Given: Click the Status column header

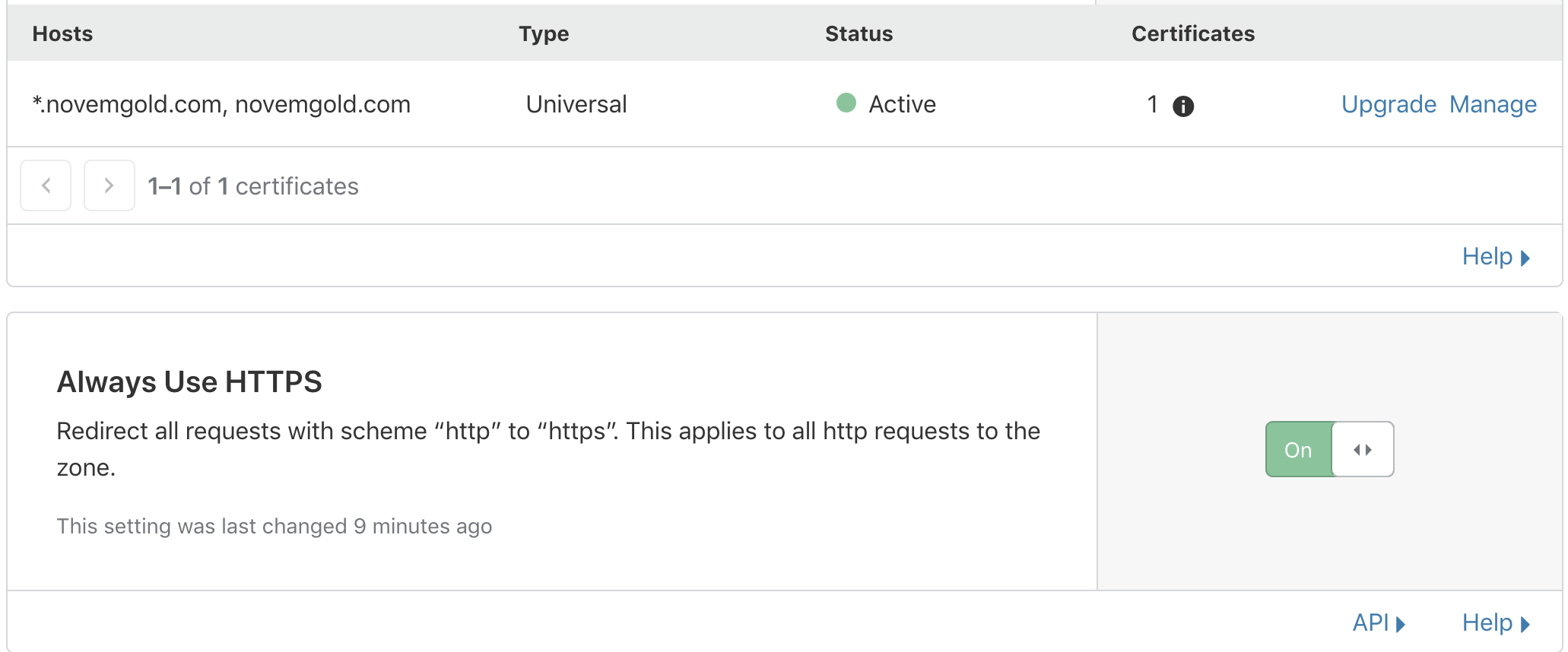Looking at the screenshot, I should (859, 33).
